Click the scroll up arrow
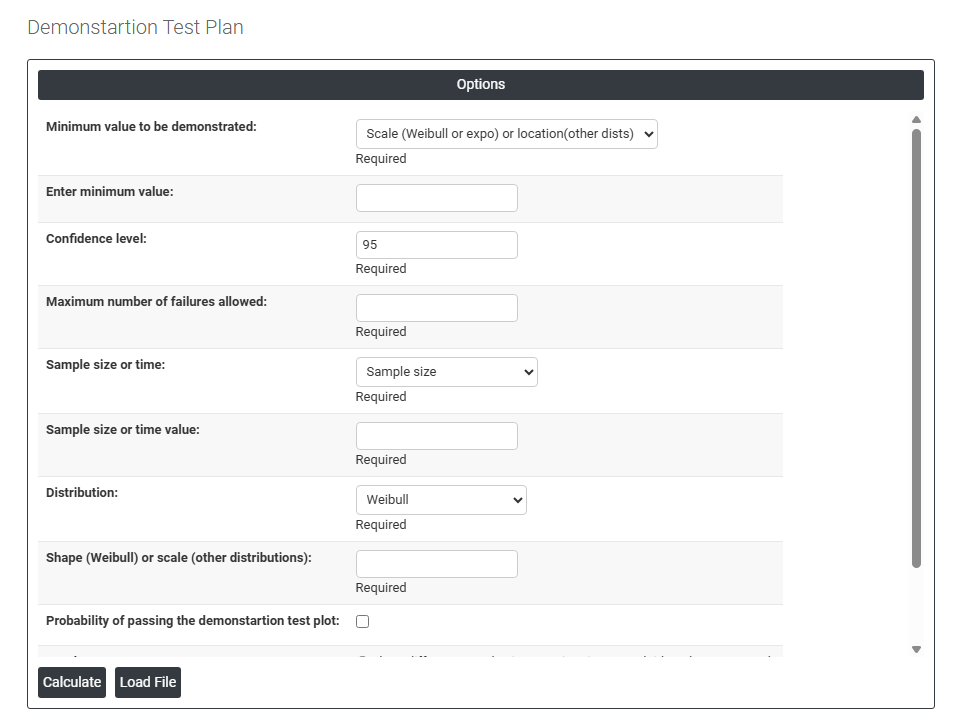Image resolution: width=957 pixels, height=723 pixels. [x=916, y=120]
